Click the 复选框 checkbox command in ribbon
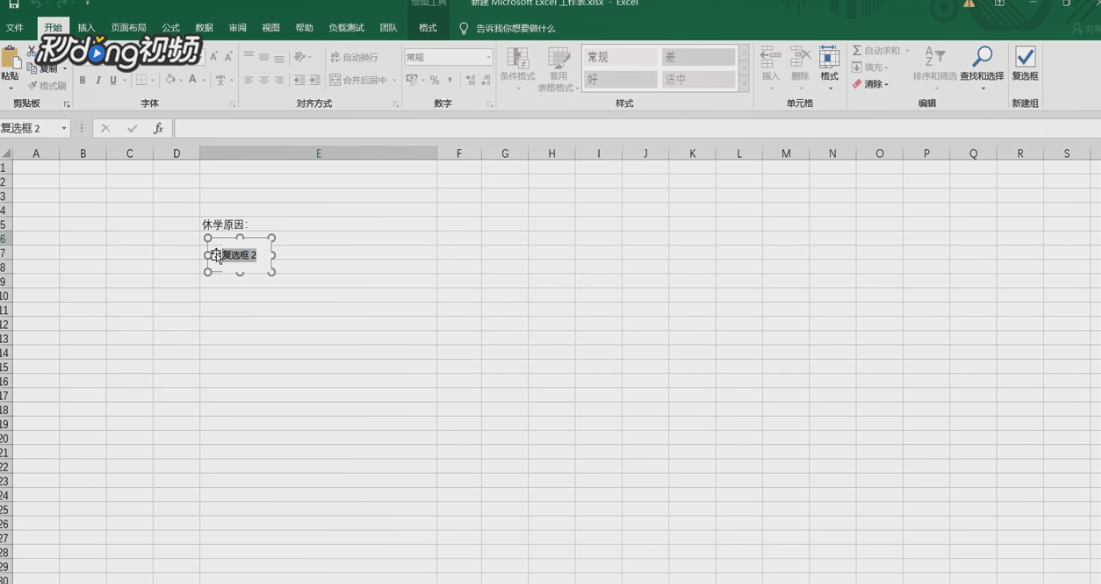Image resolution: width=1101 pixels, height=584 pixels. 1025,63
